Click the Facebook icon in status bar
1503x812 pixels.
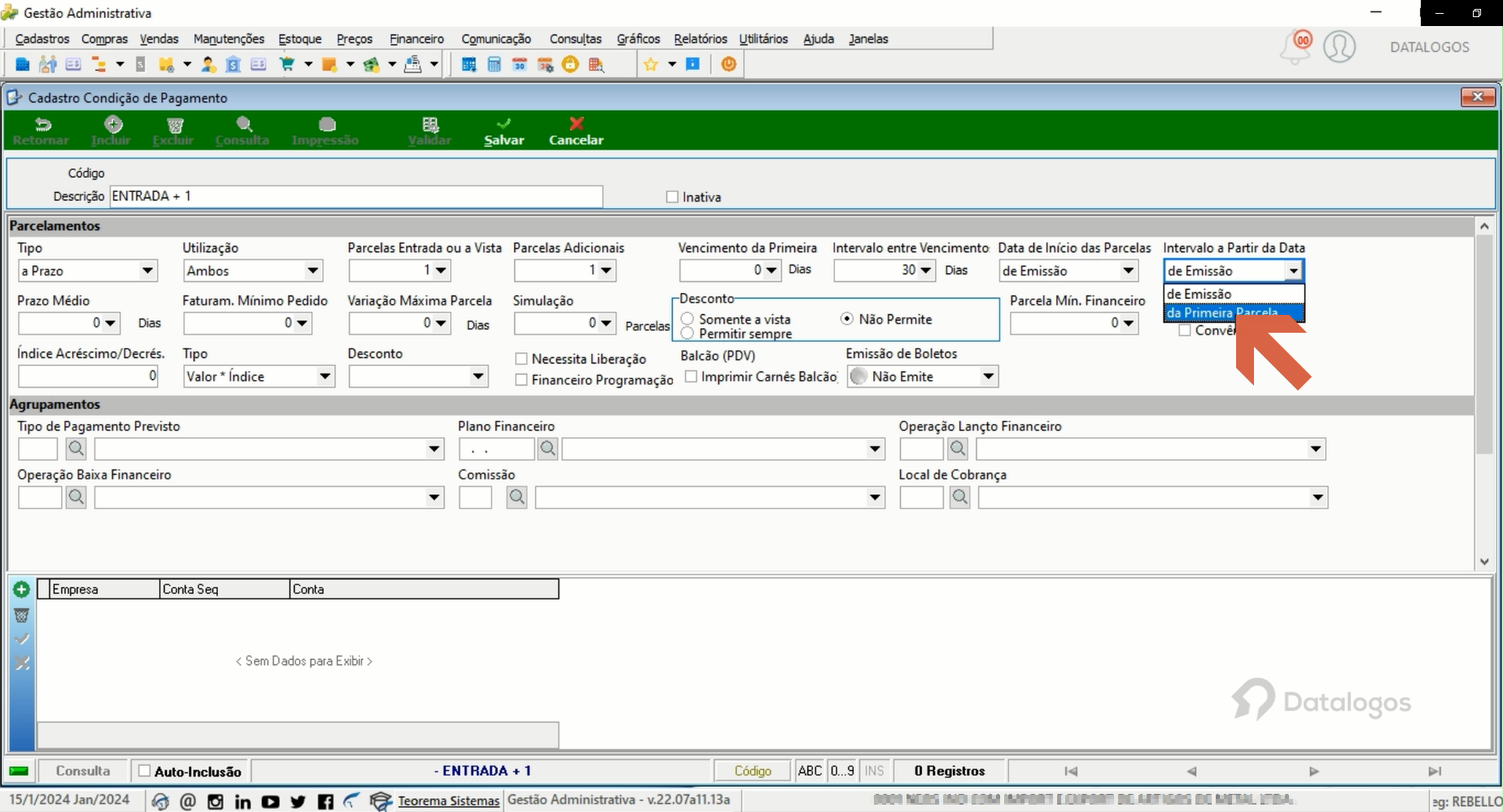(326, 801)
